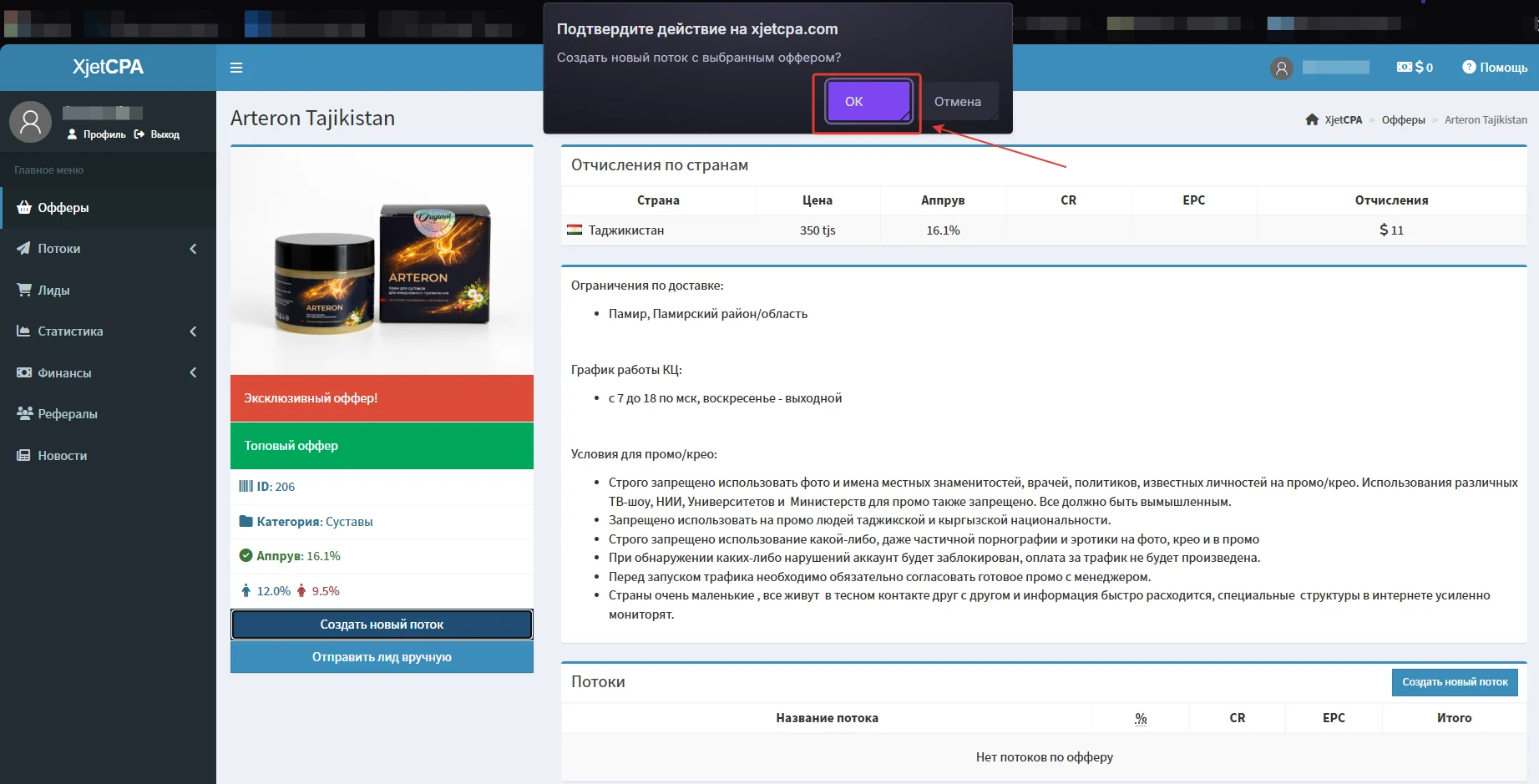The image size is (1539, 784).
Task: Click the home icon in breadcrumb
Action: (x=1313, y=119)
